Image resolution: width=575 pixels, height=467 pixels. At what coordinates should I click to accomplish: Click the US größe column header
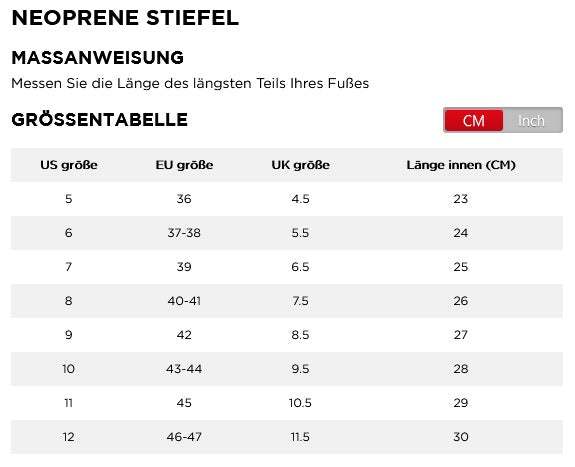(x=69, y=165)
